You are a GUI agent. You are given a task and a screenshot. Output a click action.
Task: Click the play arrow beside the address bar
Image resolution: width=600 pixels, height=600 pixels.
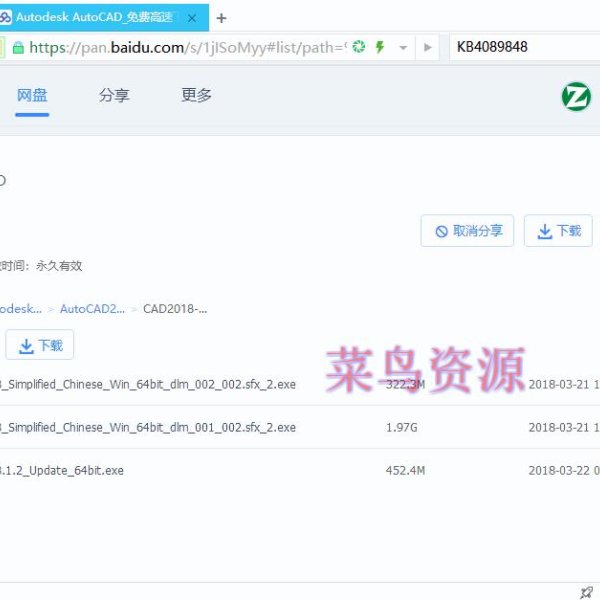tap(428, 47)
